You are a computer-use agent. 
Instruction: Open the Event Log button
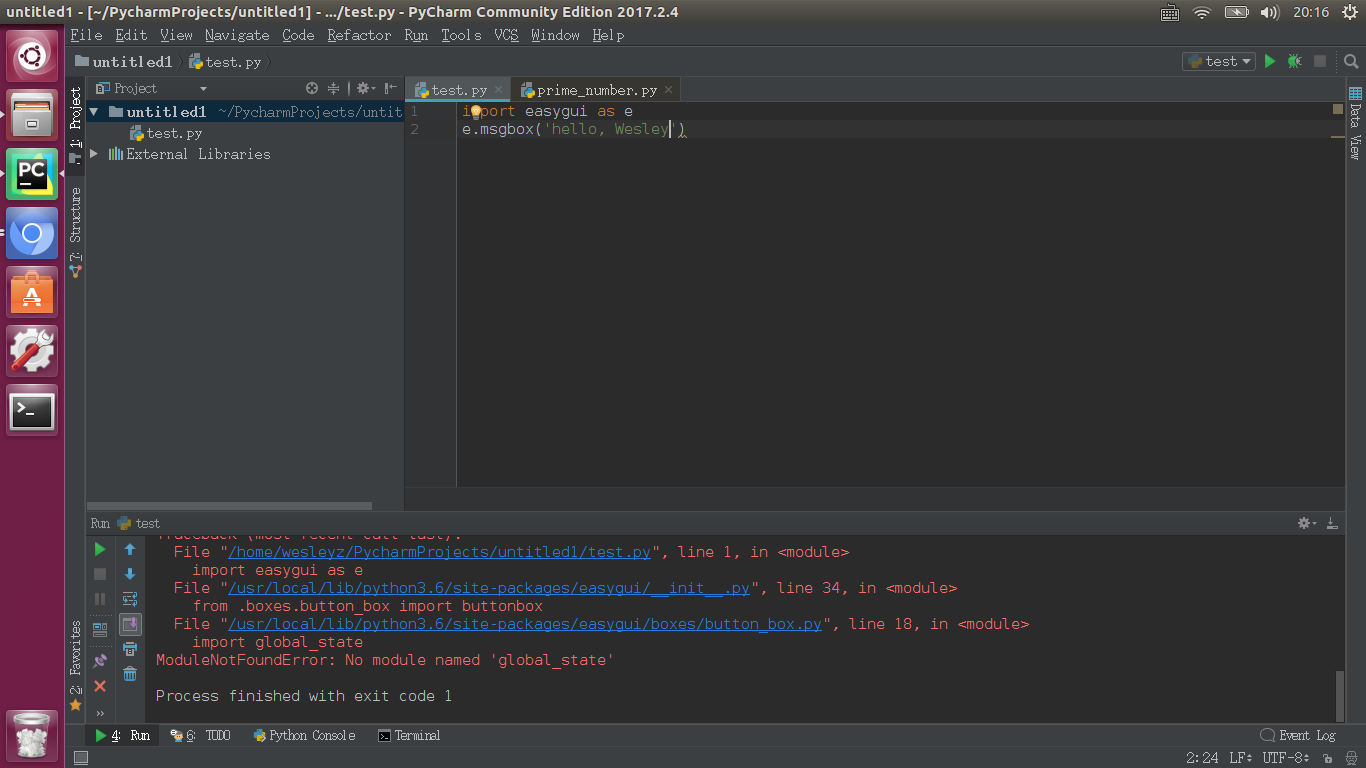tap(1298, 735)
